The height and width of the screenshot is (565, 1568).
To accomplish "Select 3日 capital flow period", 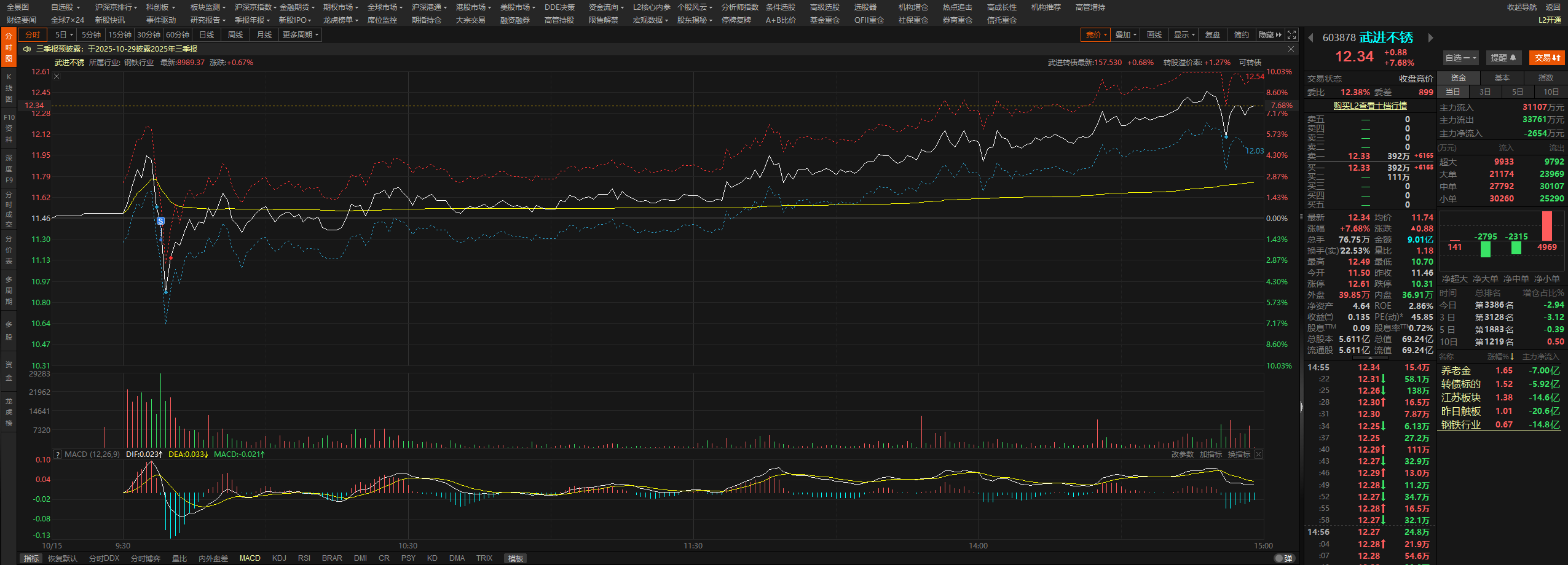I will (1485, 92).
